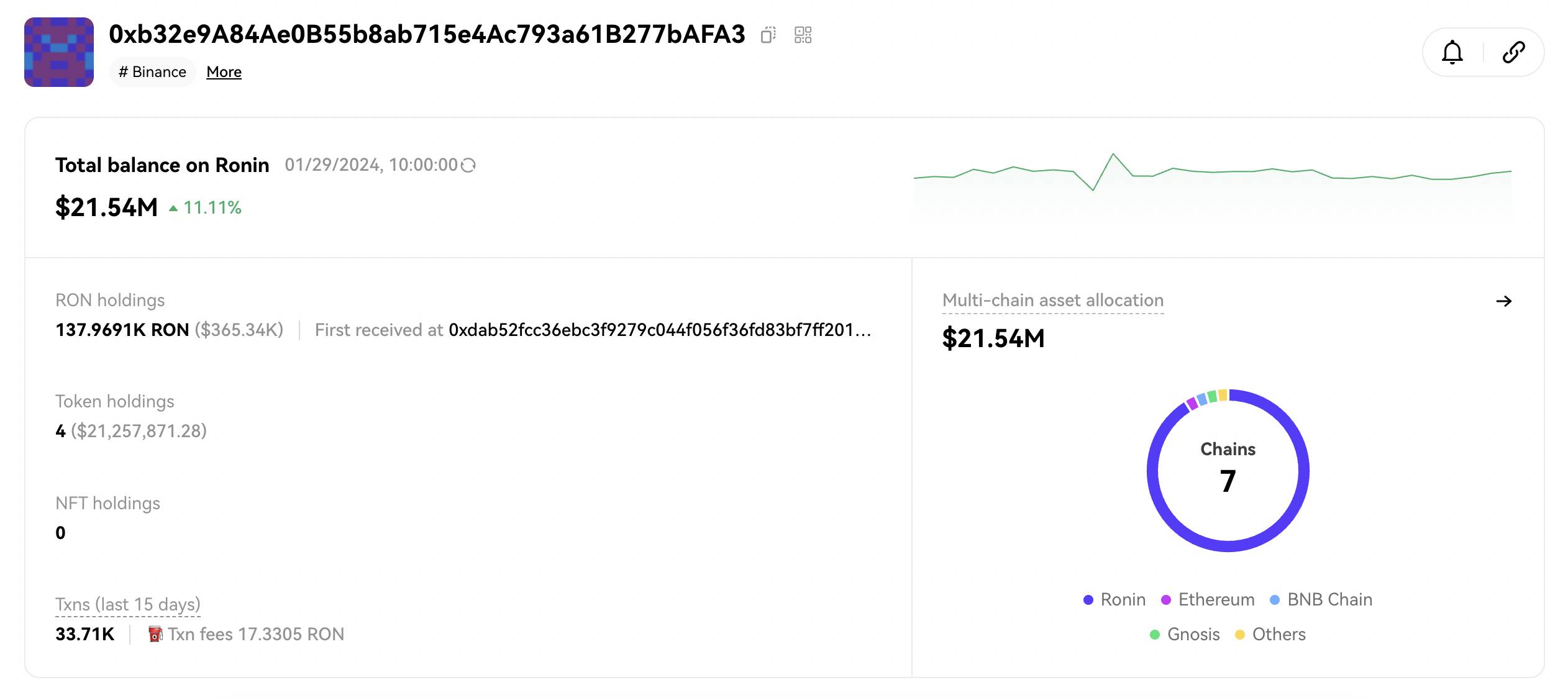
Task: Open multi-chain allocation arrow
Action: coord(1503,301)
